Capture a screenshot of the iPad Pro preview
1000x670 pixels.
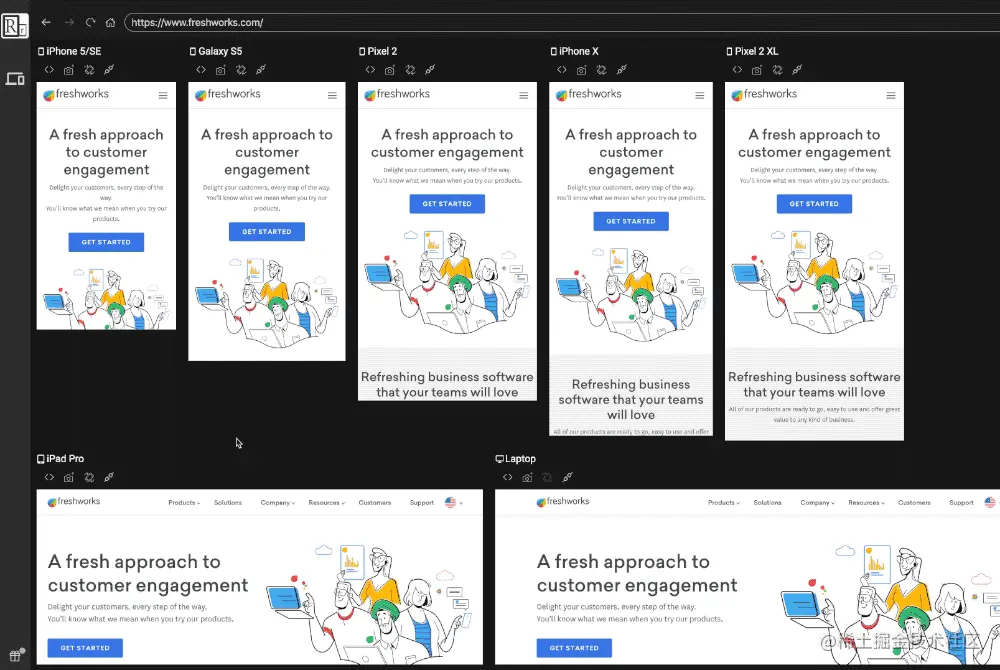(x=69, y=477)
